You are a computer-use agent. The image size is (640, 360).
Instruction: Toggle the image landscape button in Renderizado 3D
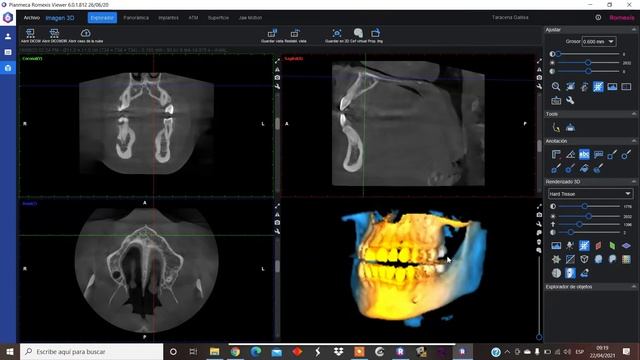(x=556, y=245)
